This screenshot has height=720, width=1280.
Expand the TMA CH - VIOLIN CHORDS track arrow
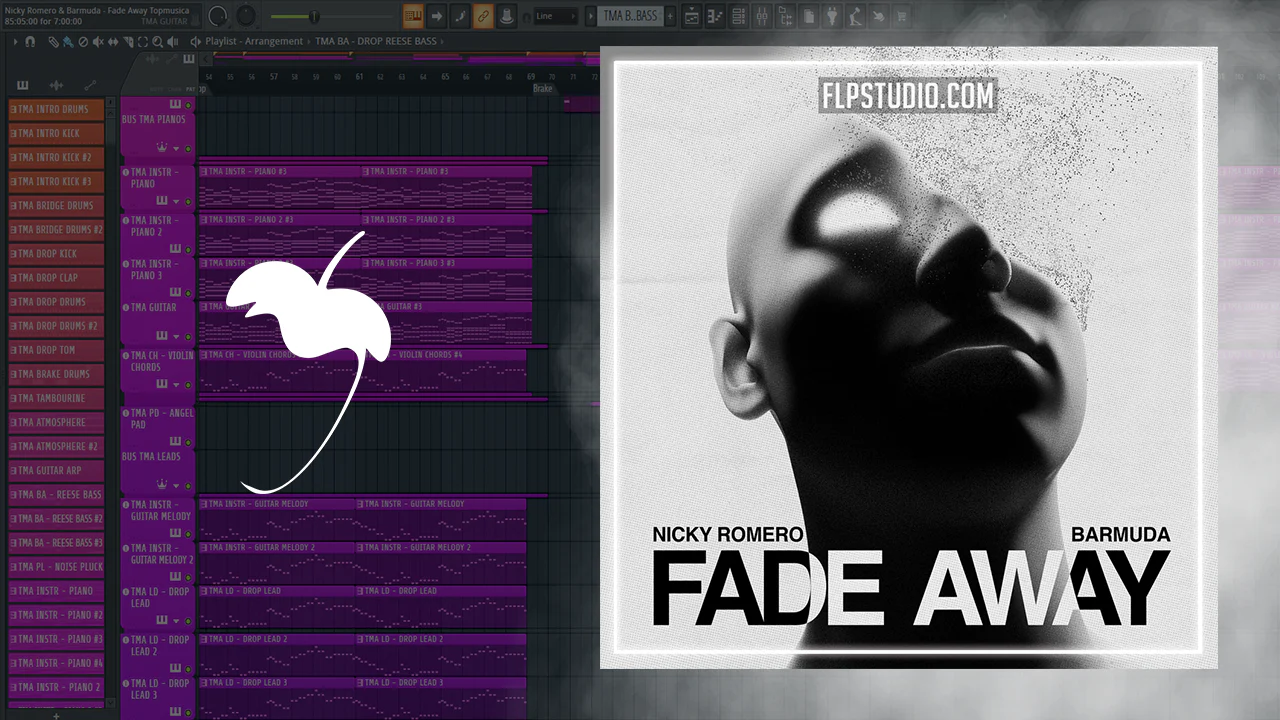(x=176, y=385)
